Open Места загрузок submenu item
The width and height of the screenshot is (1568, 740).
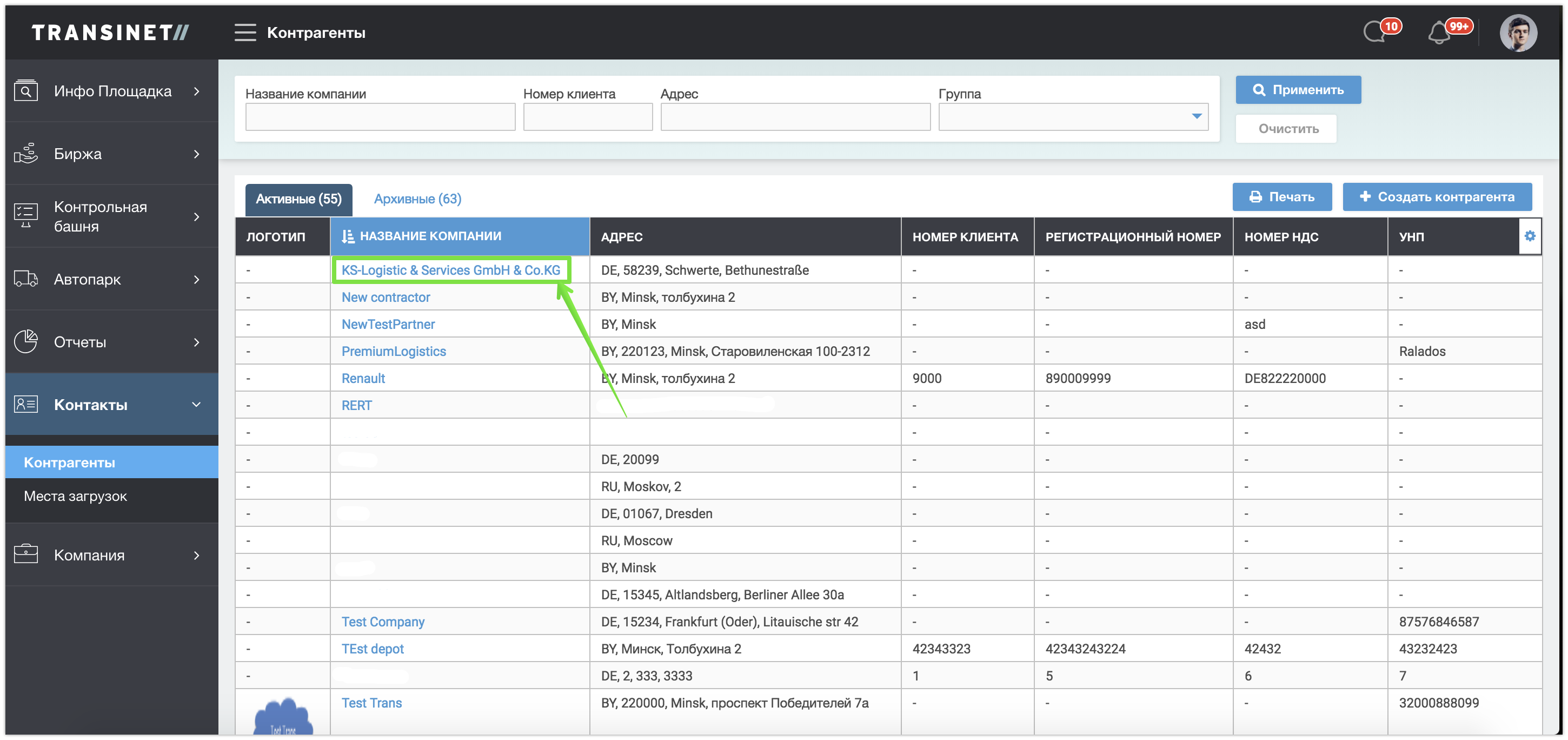point(111,497)
